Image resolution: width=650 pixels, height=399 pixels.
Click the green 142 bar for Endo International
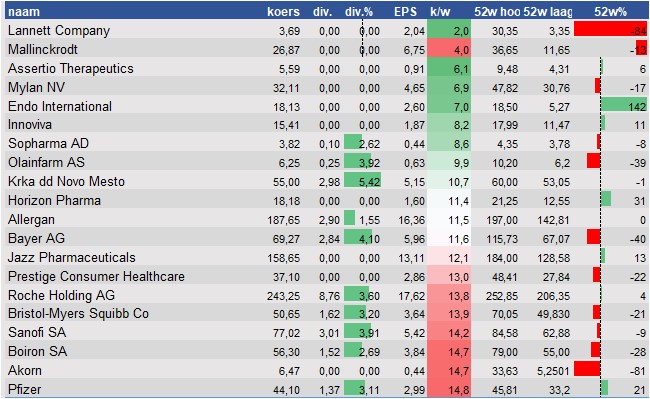tap(623, 104)
